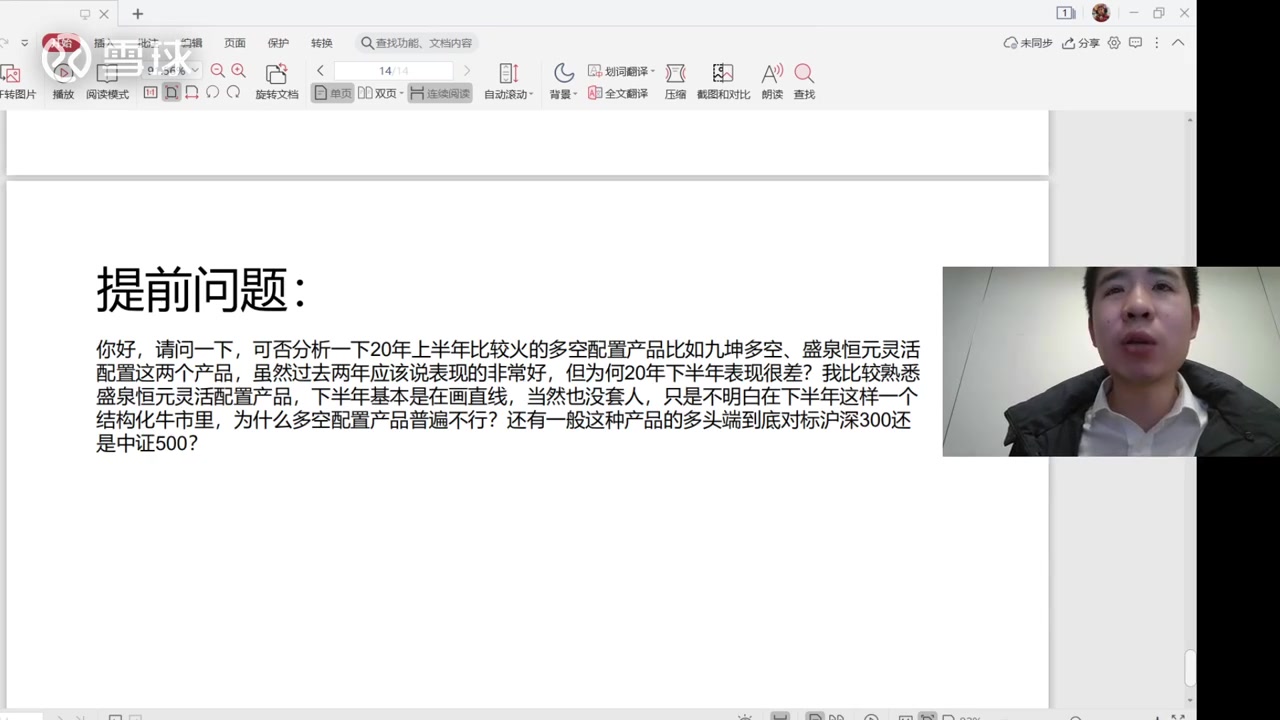Go to previous page arrow
The height and width of the screenshot is (720, 1280).
click(320, 71)
